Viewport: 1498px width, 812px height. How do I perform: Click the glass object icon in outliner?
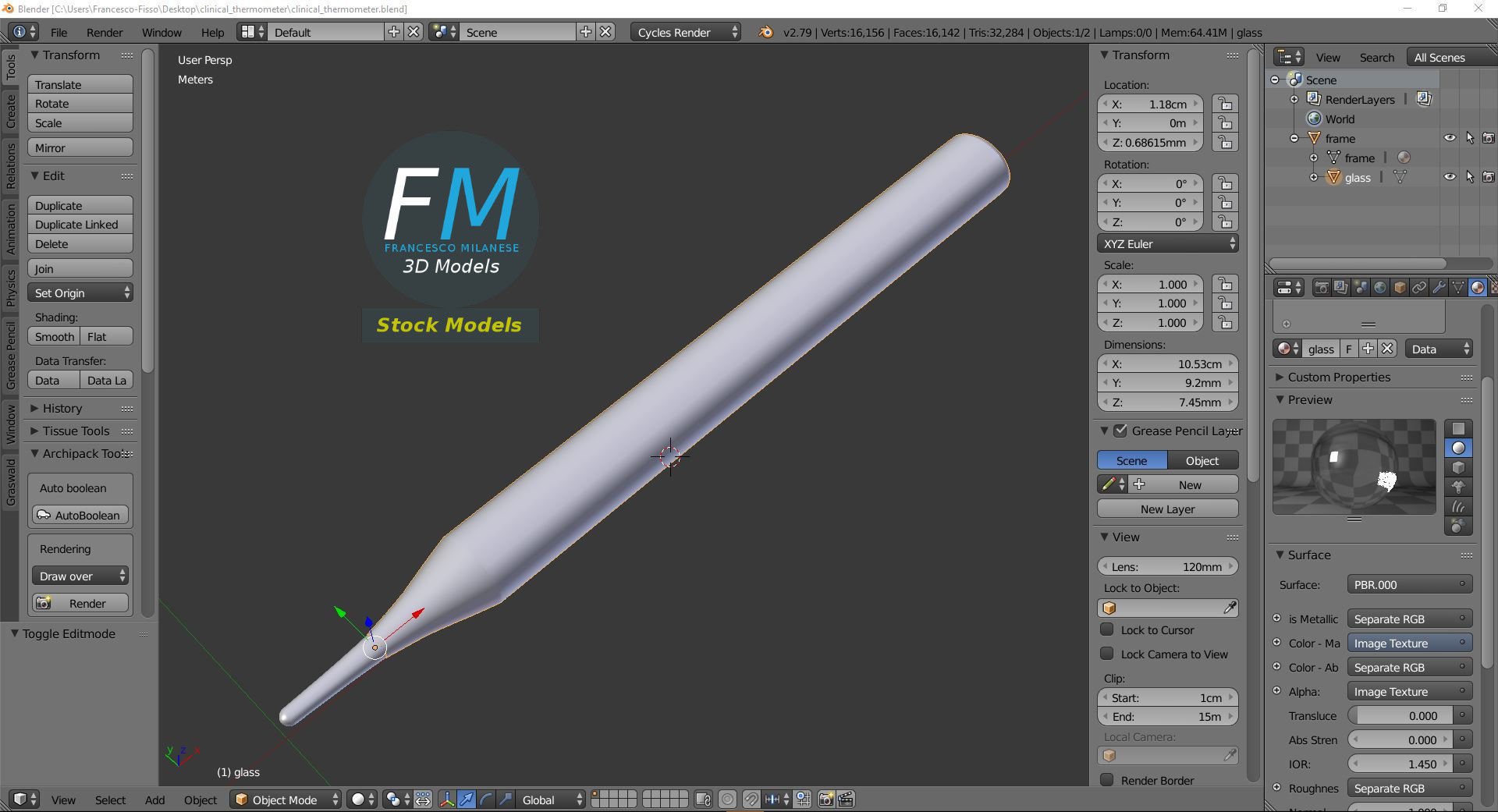pyautogui.click(x=1333, y=177)
